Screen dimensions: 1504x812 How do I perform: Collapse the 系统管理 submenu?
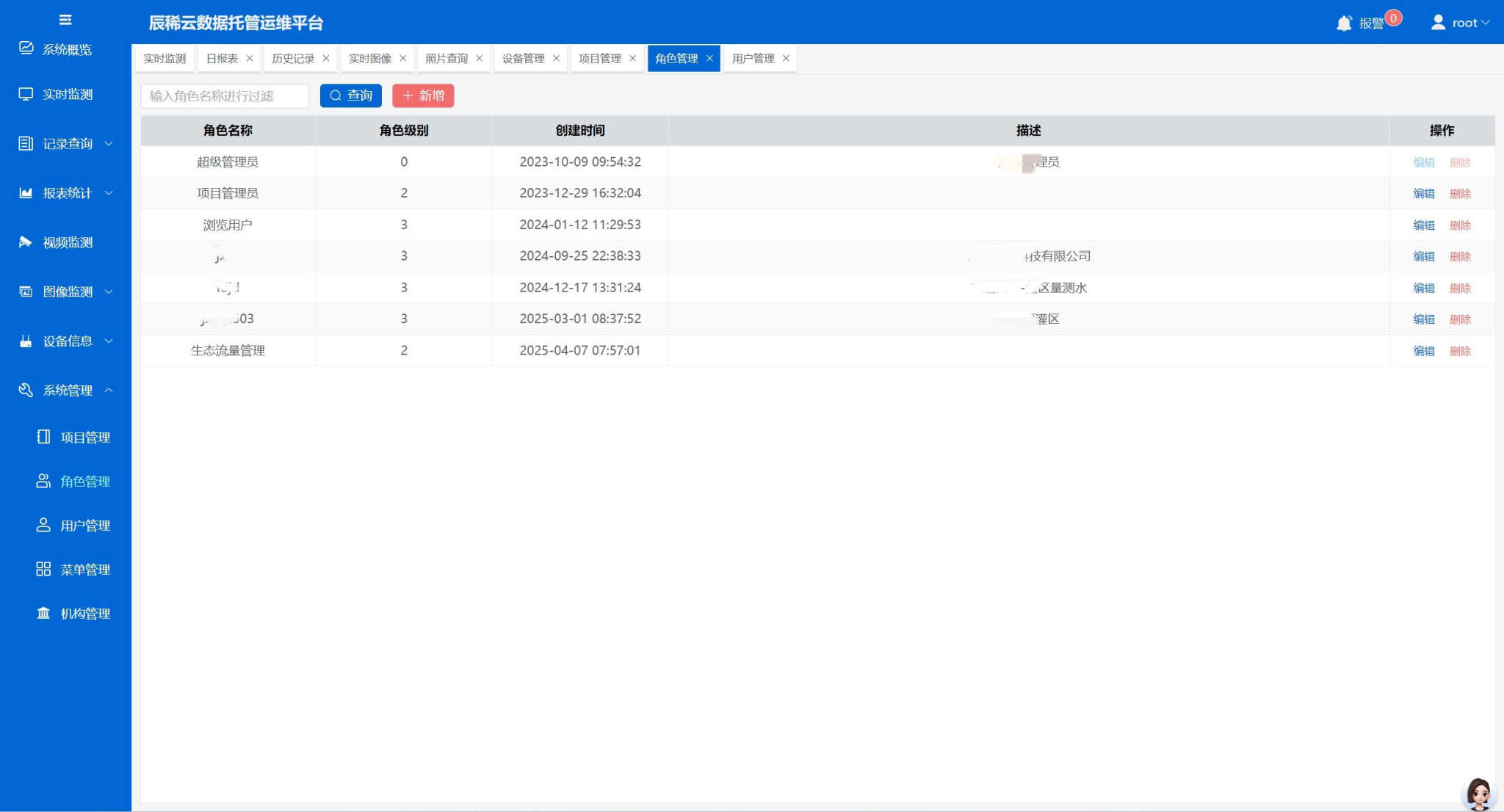point(67,391)
